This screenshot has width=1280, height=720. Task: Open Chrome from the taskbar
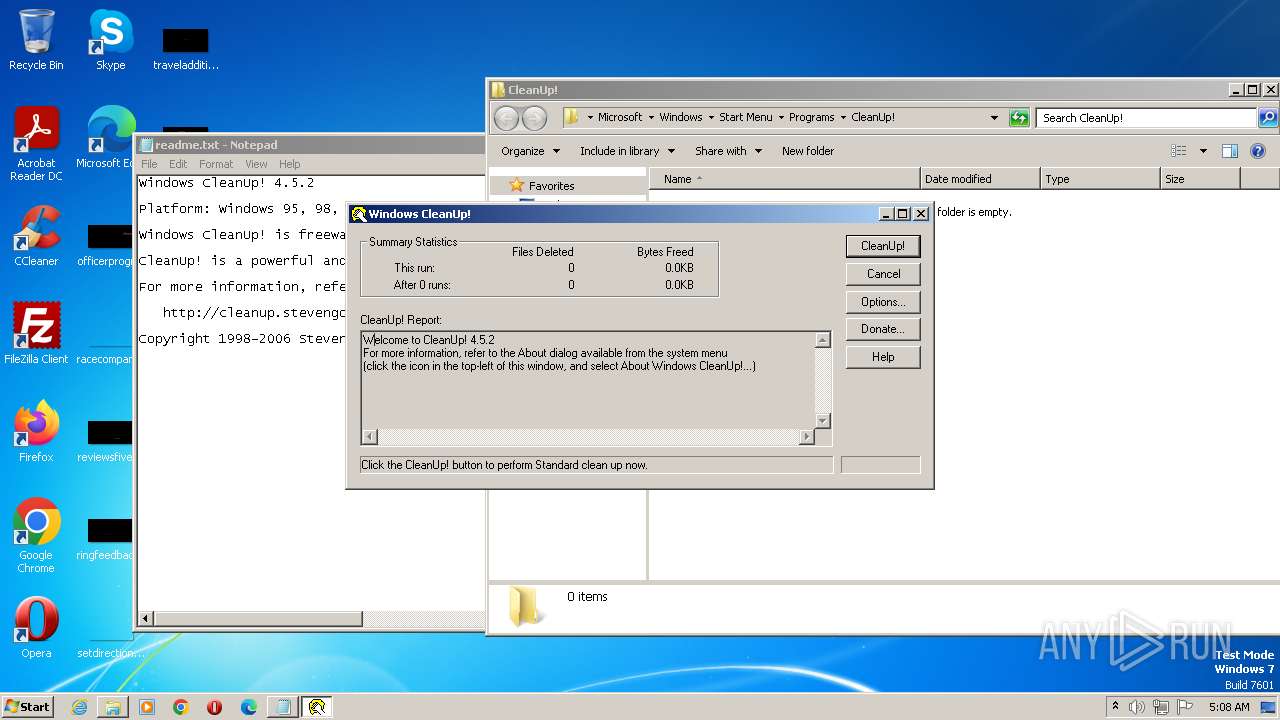click(181, 707)
